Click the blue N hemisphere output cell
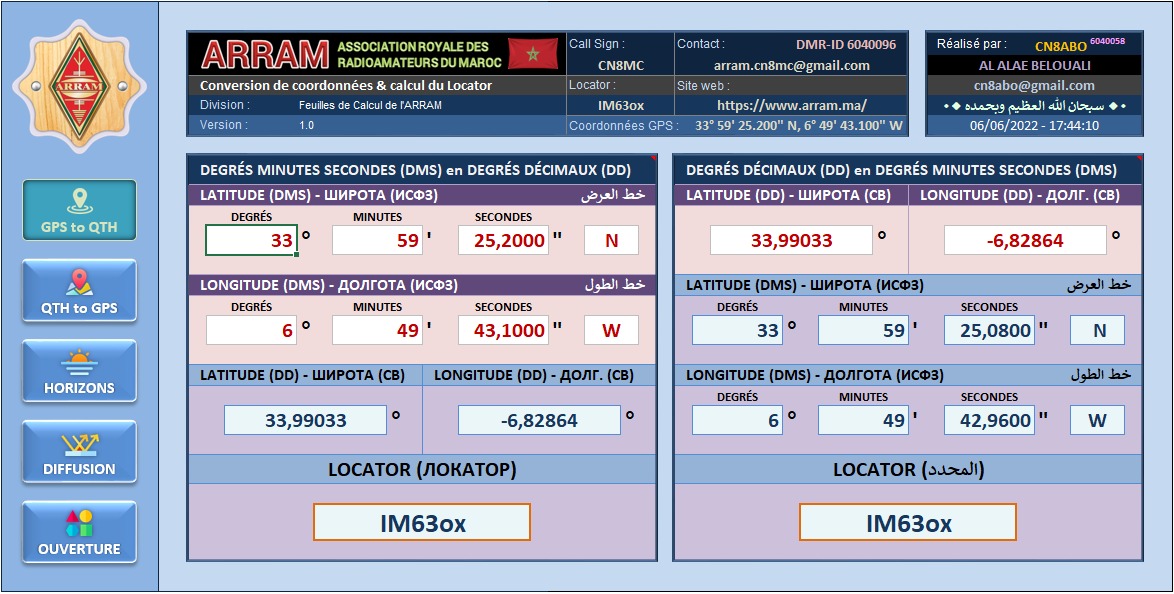Screen dimensions: 1174x594 pyautogui.click(x=1097, y=330)
